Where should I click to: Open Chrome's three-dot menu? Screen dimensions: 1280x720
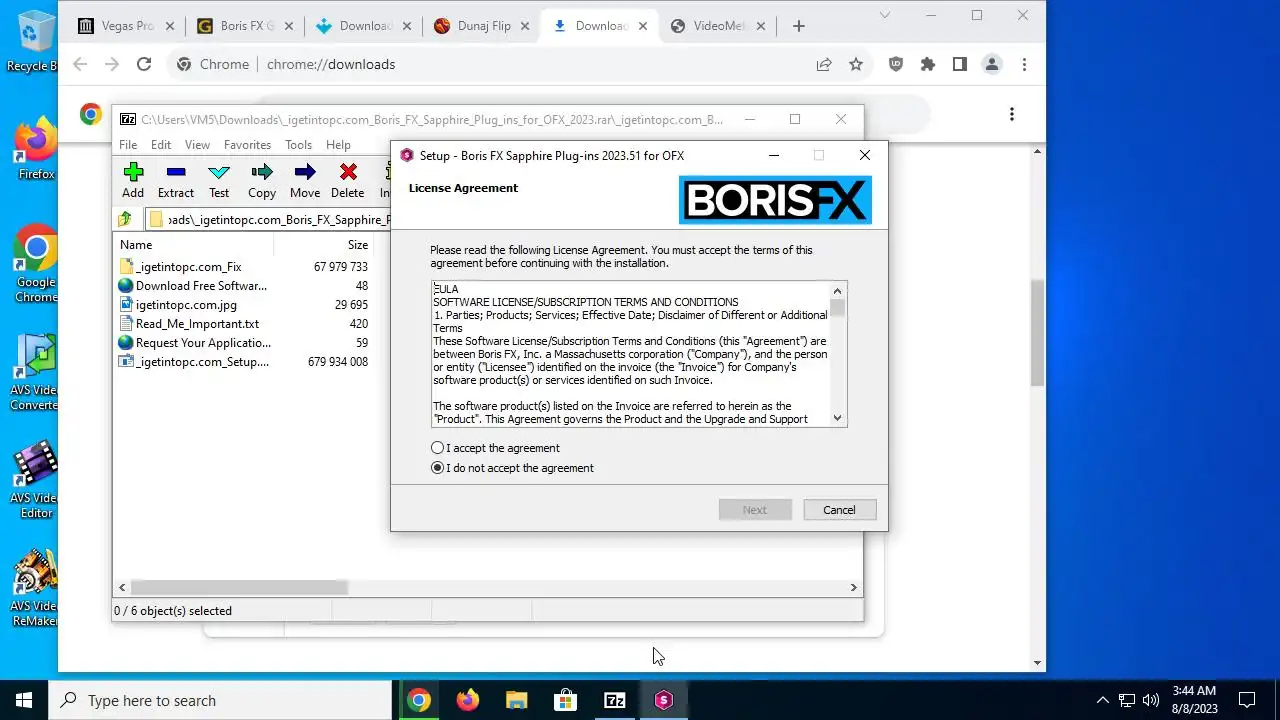[x=1024, y=64]
